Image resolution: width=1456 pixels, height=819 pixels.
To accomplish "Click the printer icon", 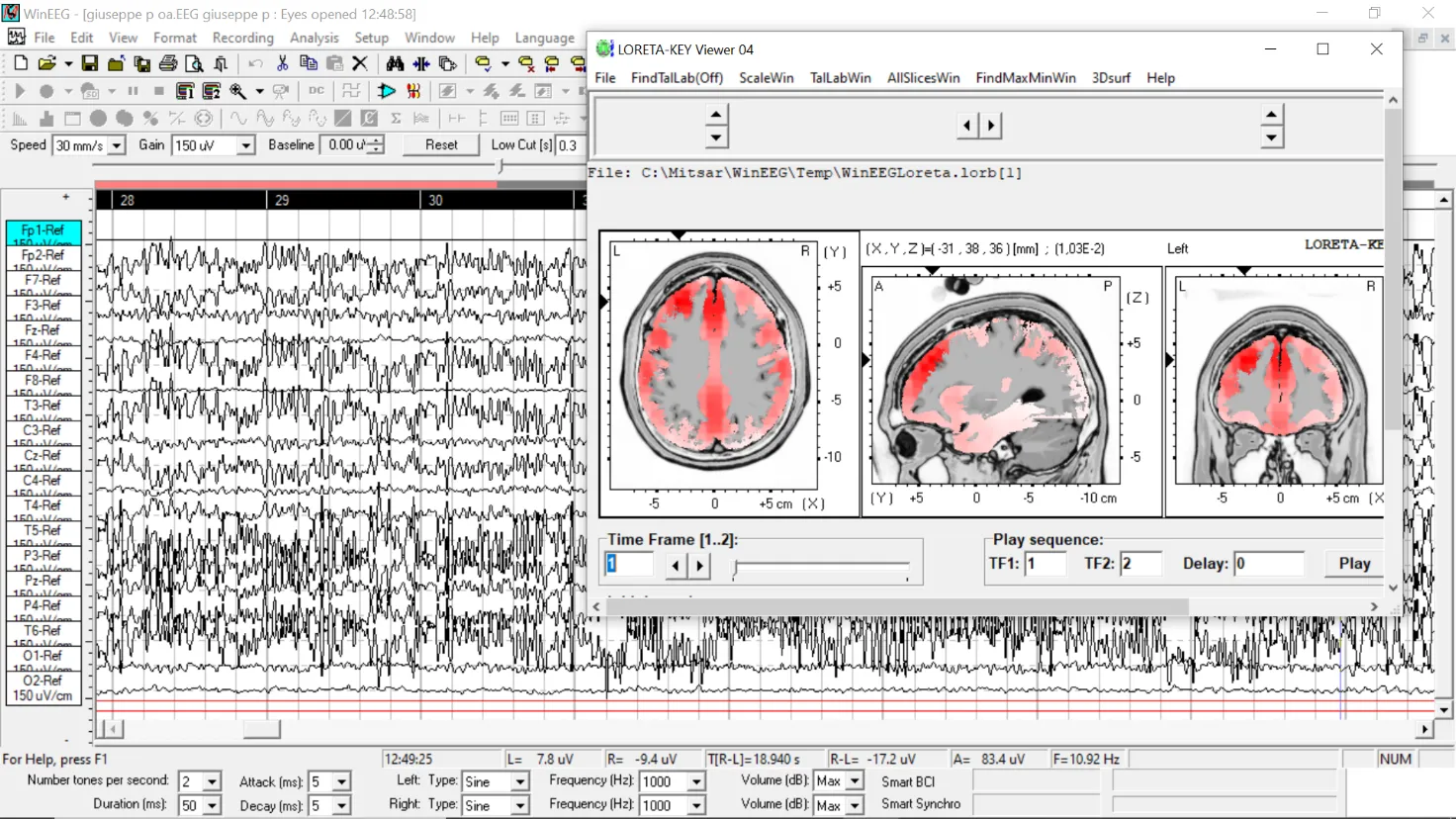I will [x=168, y=63].
